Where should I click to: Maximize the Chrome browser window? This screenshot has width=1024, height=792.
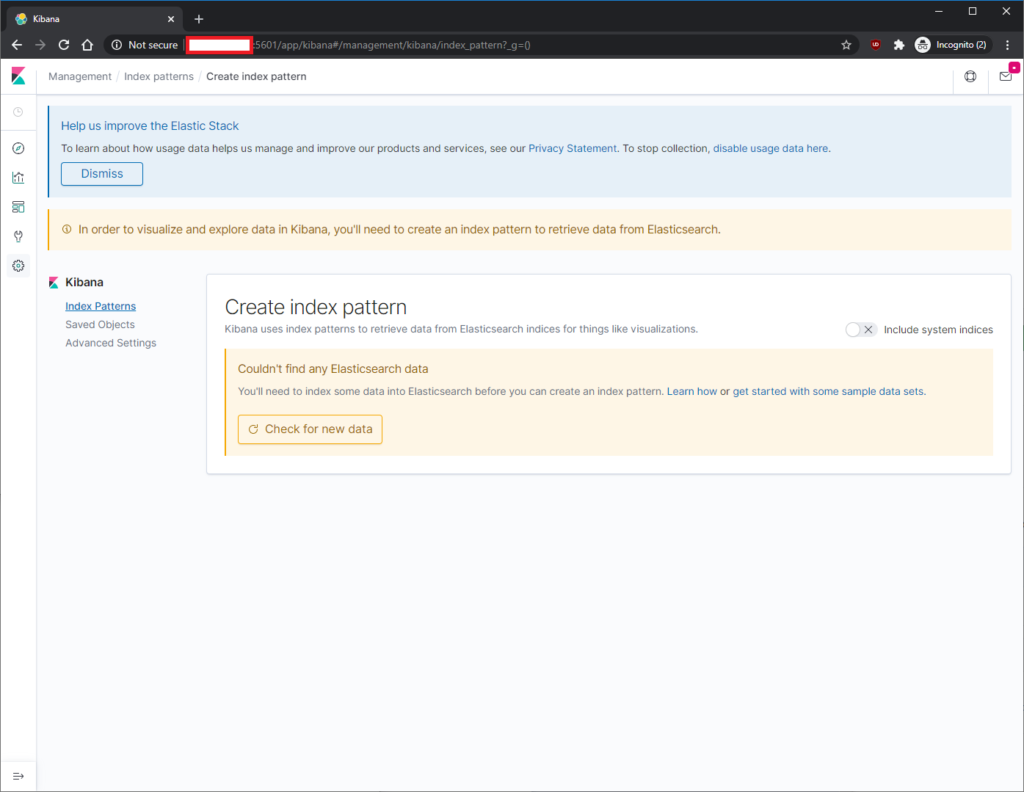[x=972, y=11]
